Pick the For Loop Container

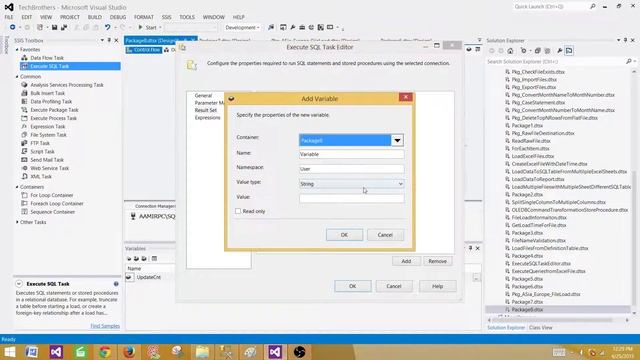52,195
